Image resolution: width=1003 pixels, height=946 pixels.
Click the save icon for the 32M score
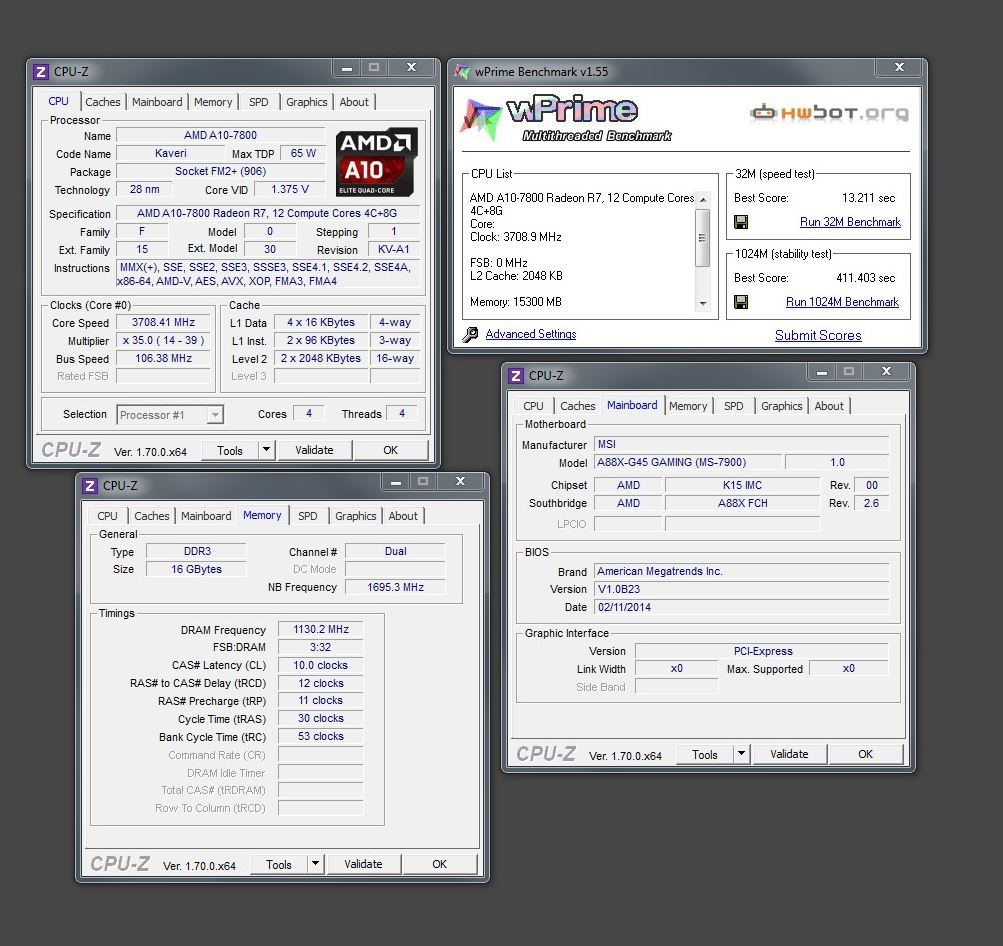(741, 222)
